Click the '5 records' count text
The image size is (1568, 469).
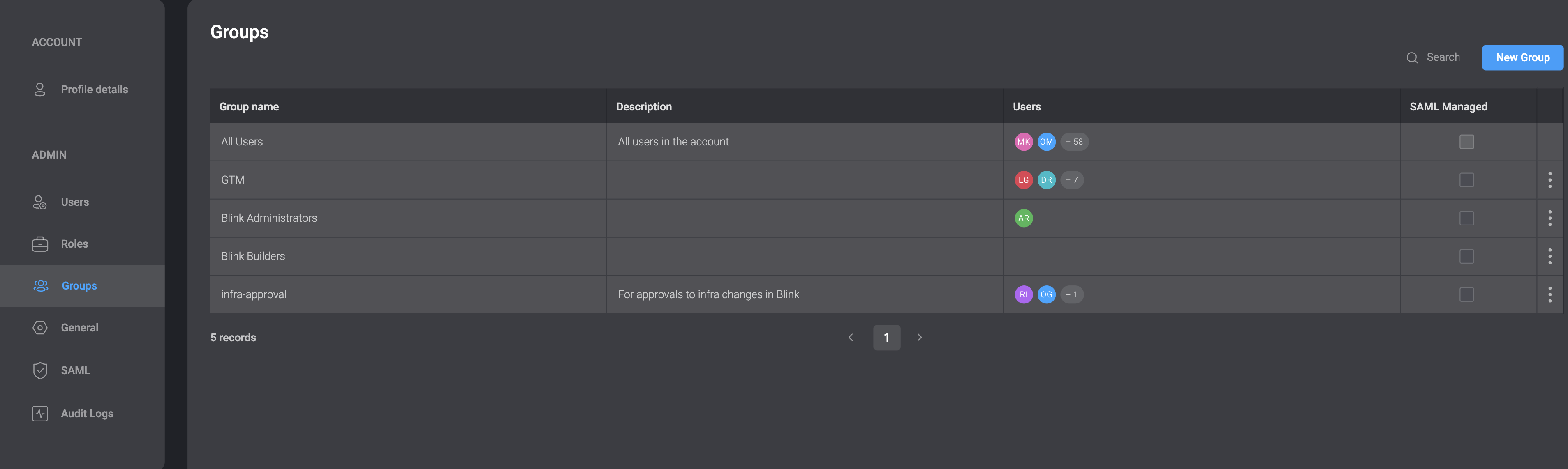233,338
